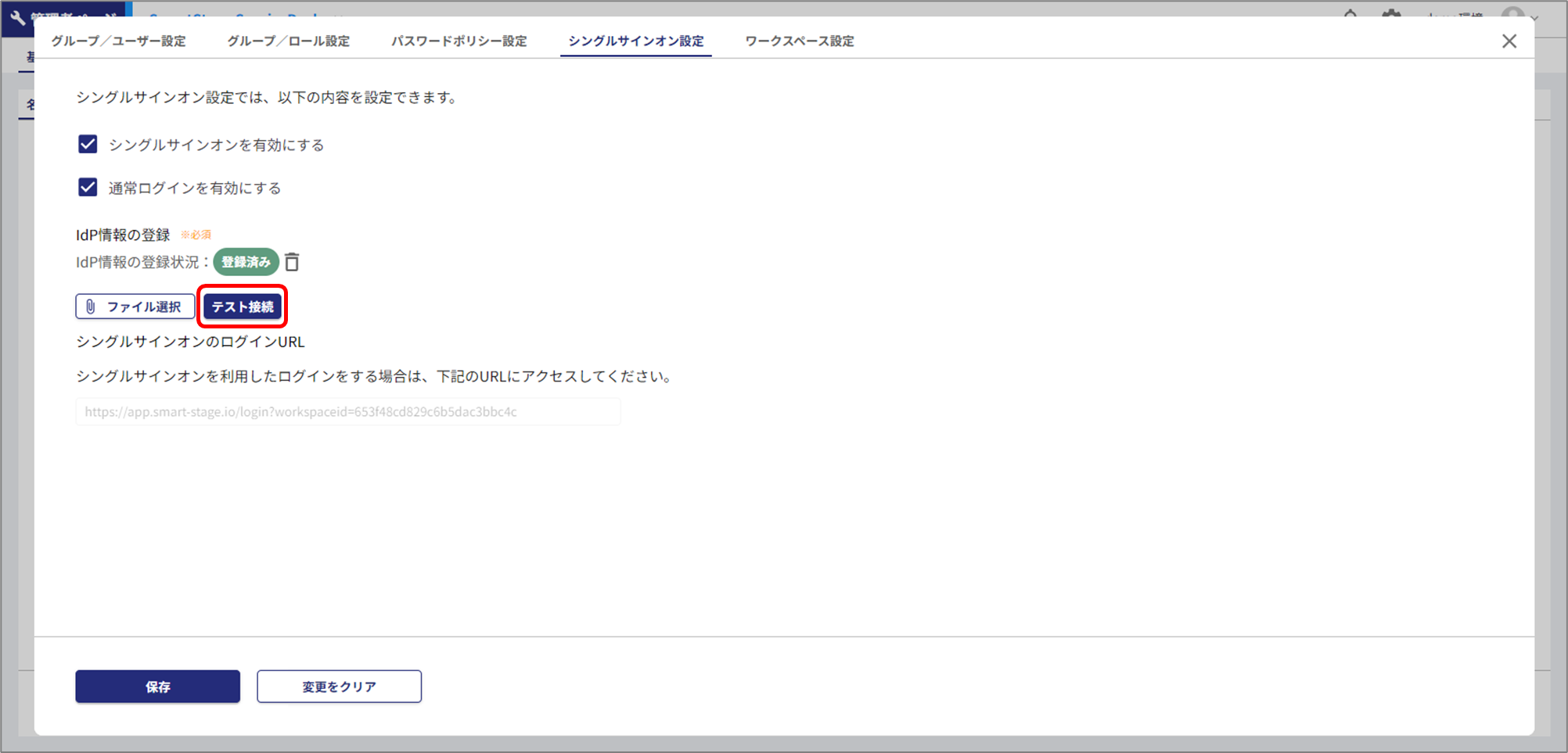The height and width of the screenshot is (753, 1568).
Task: Click the single sign-on login URL field
Action: tap(347, 412)
